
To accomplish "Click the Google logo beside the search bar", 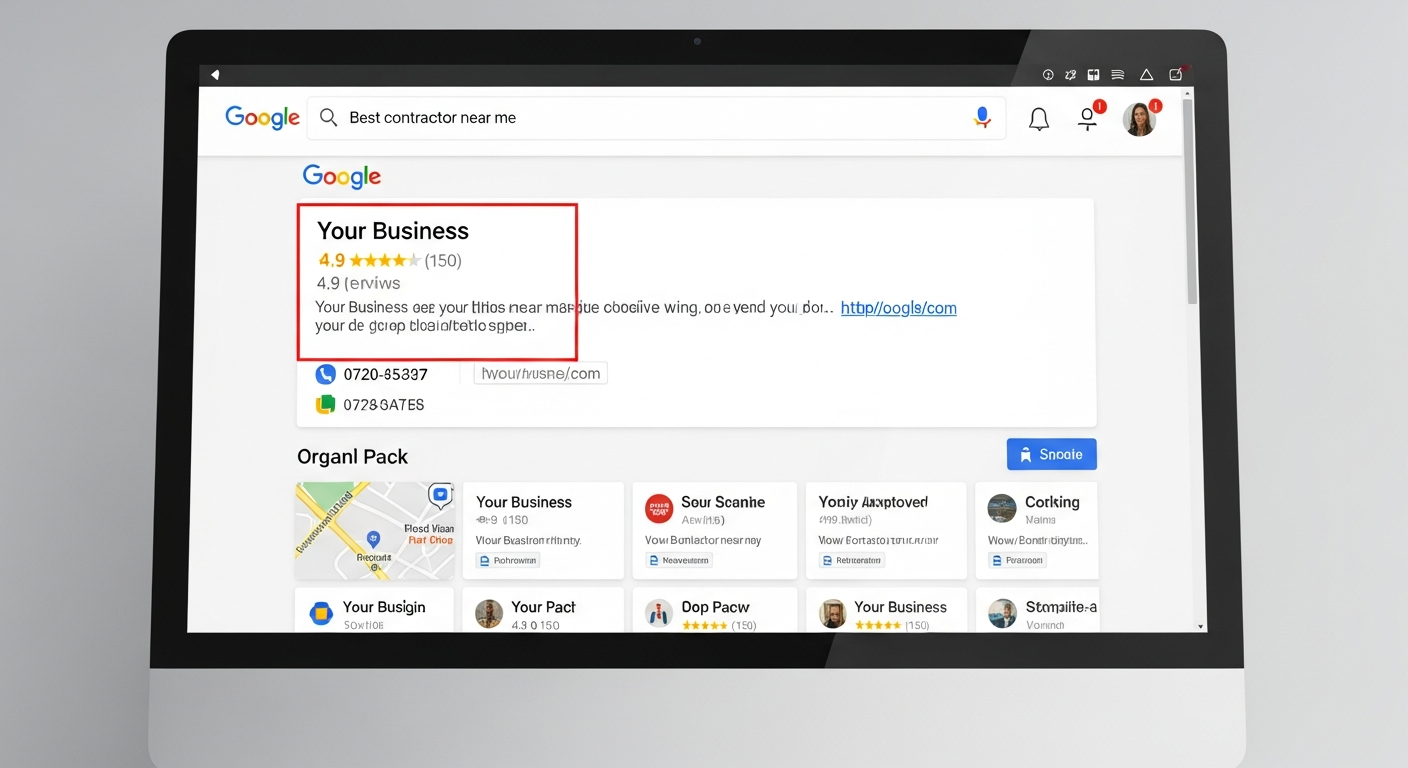I will click(262, 118).
